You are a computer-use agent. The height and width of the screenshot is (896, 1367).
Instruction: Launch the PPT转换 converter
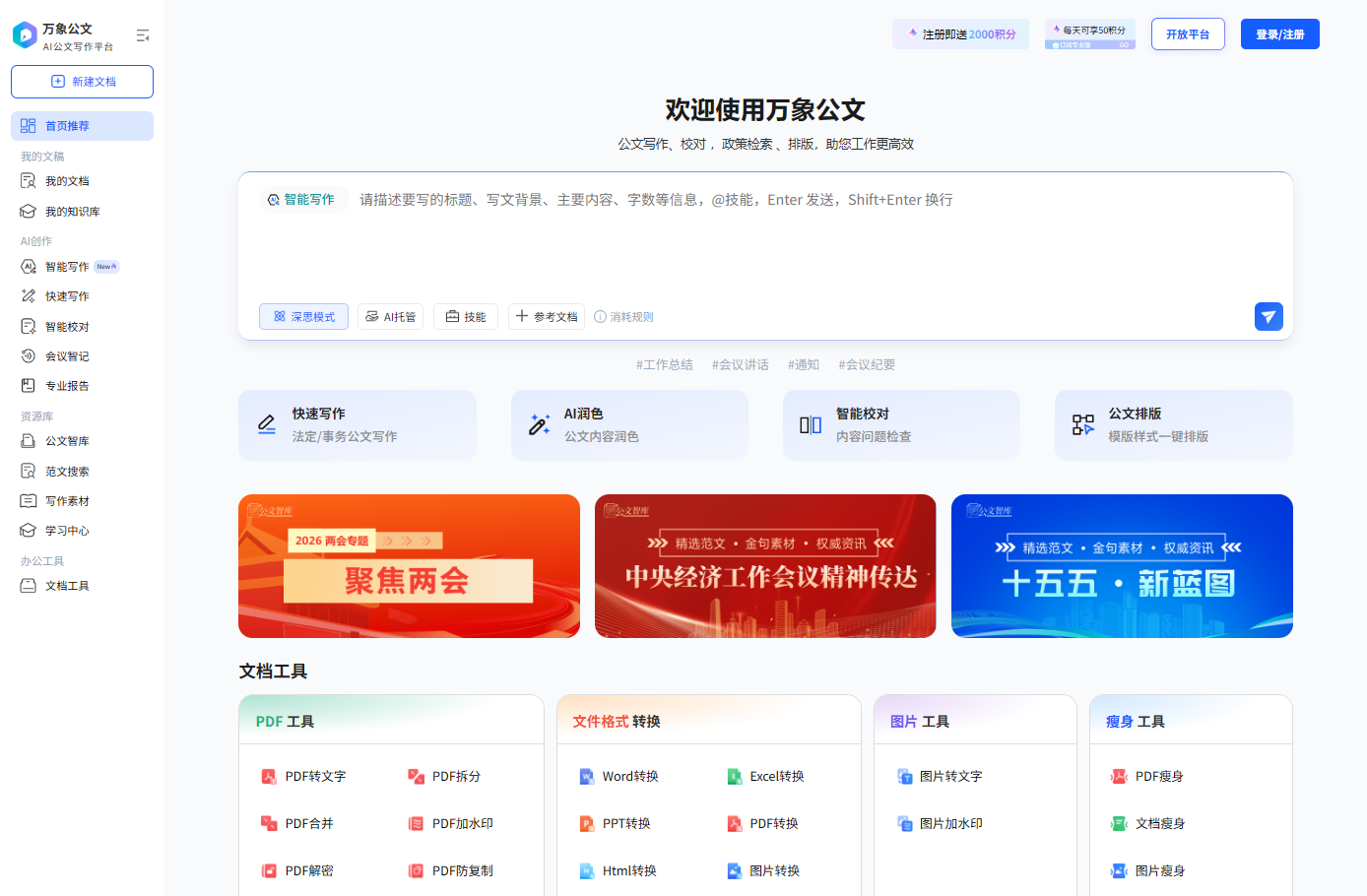tap(615, 824)
